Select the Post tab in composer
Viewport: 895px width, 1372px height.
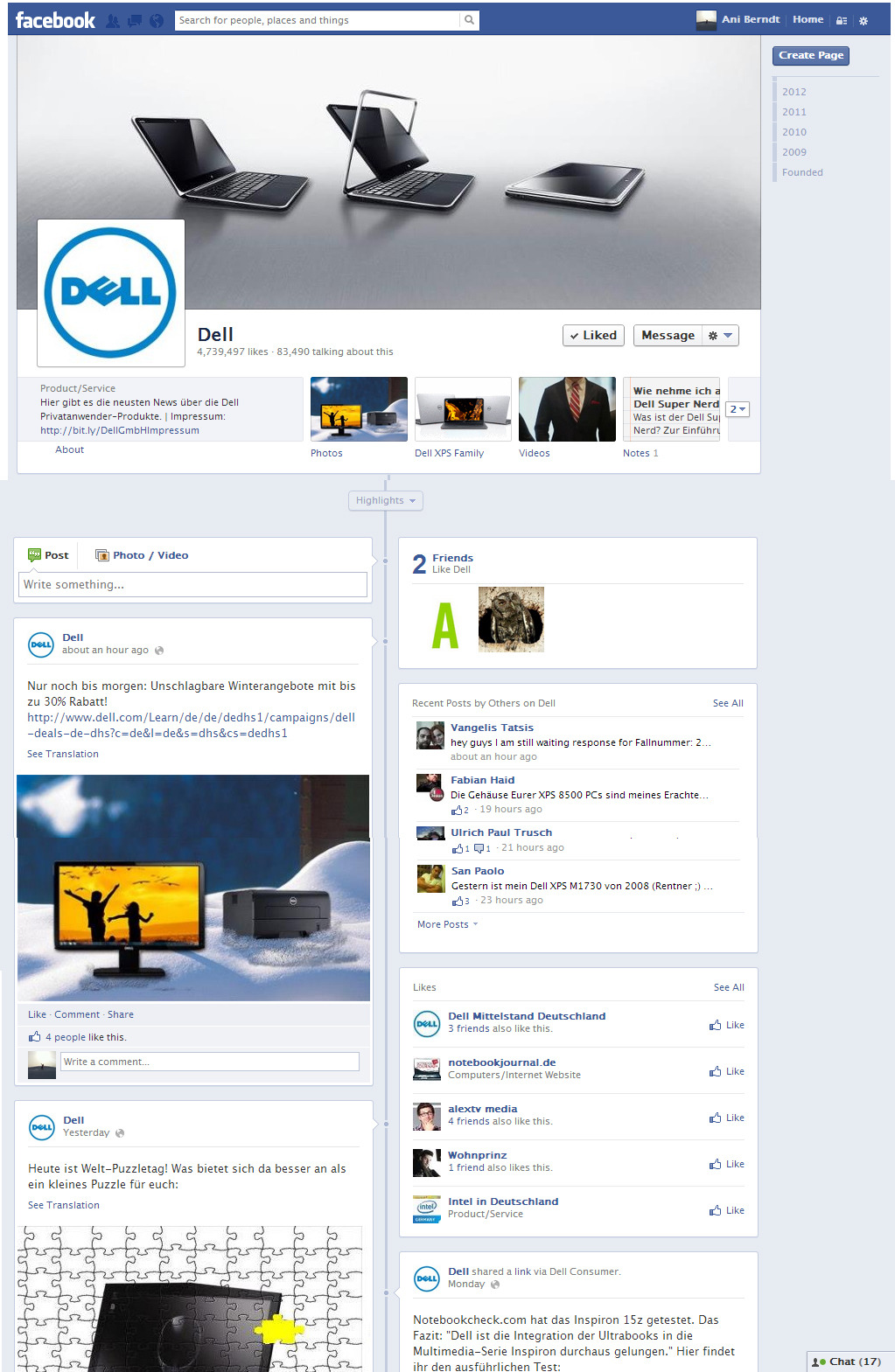click(x=48, y=555)
